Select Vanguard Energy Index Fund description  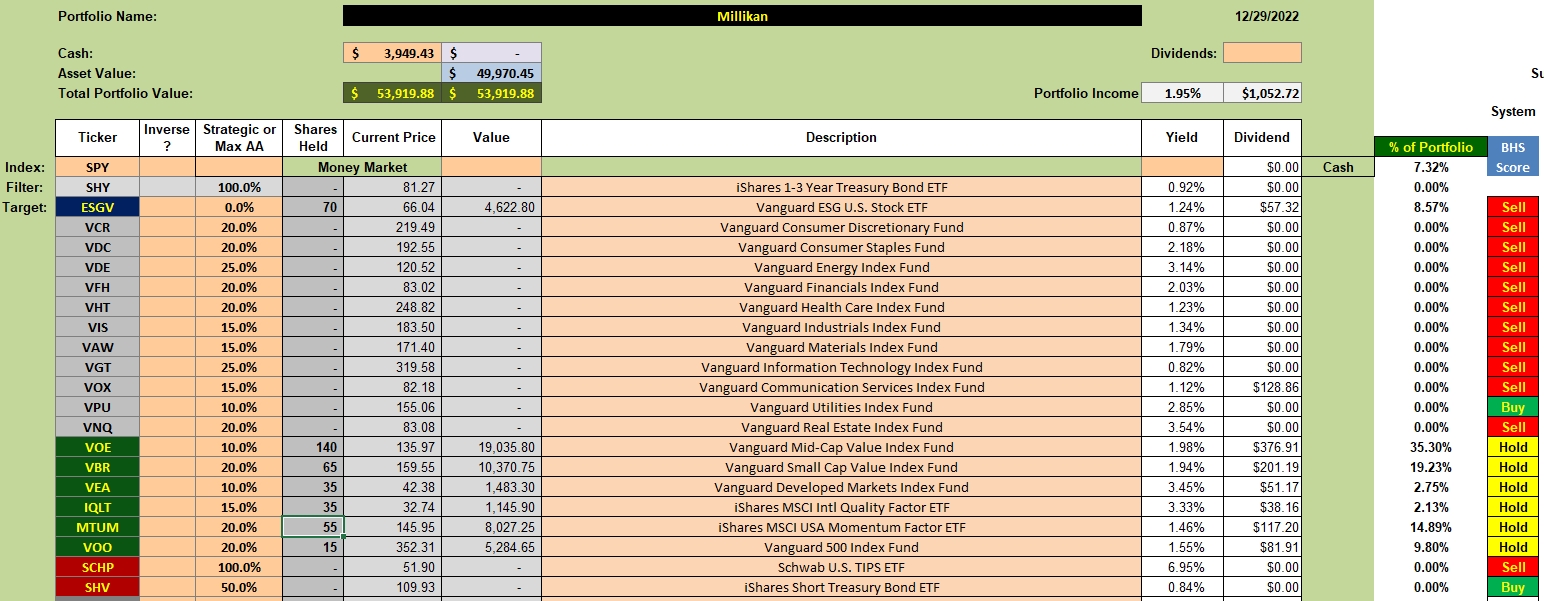(x=841, y=267)
